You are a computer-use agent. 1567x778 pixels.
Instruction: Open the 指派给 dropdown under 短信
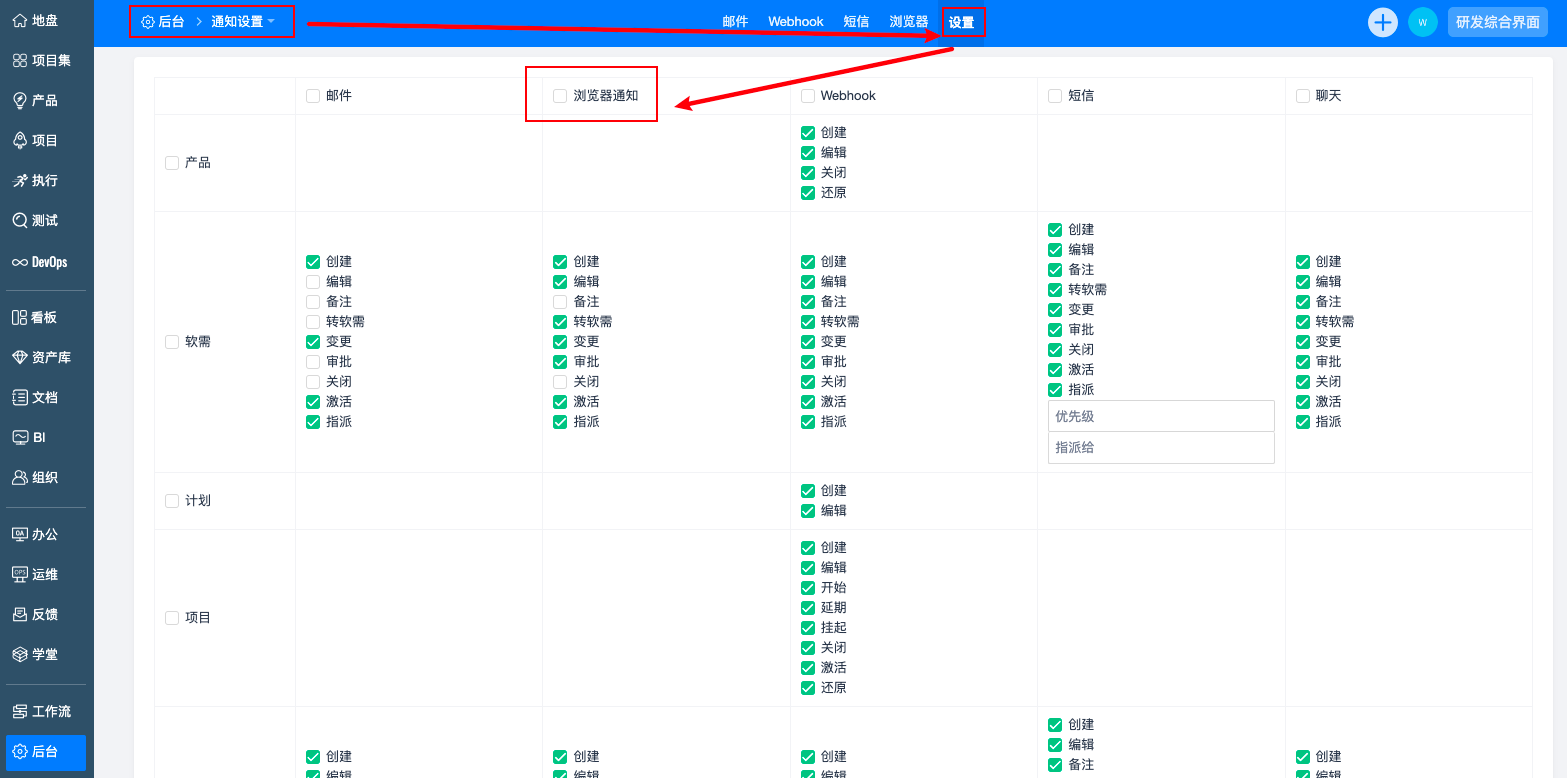[1160, 448]
